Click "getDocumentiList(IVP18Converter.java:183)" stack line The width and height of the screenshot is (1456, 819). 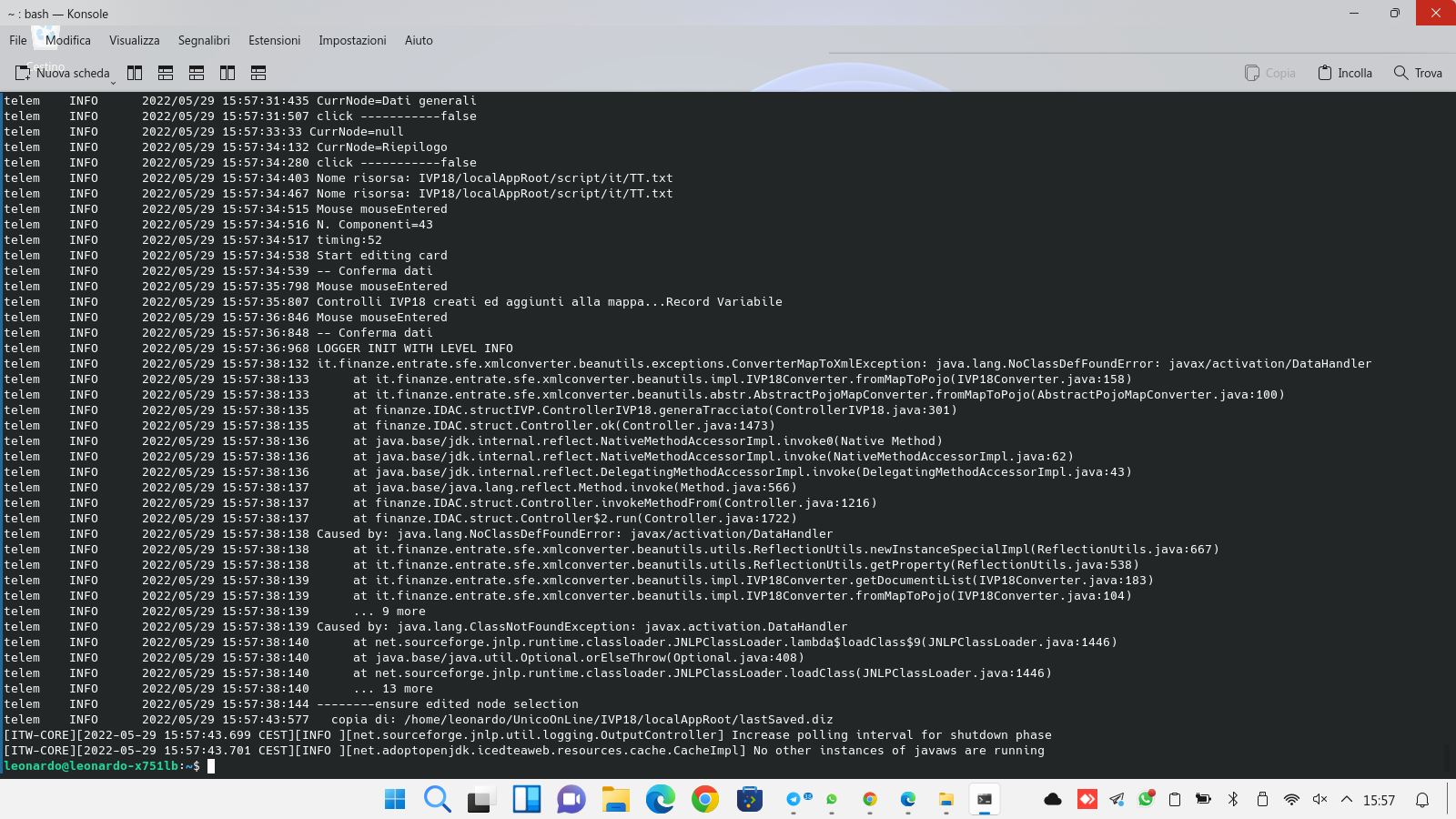pos(1004,581)
